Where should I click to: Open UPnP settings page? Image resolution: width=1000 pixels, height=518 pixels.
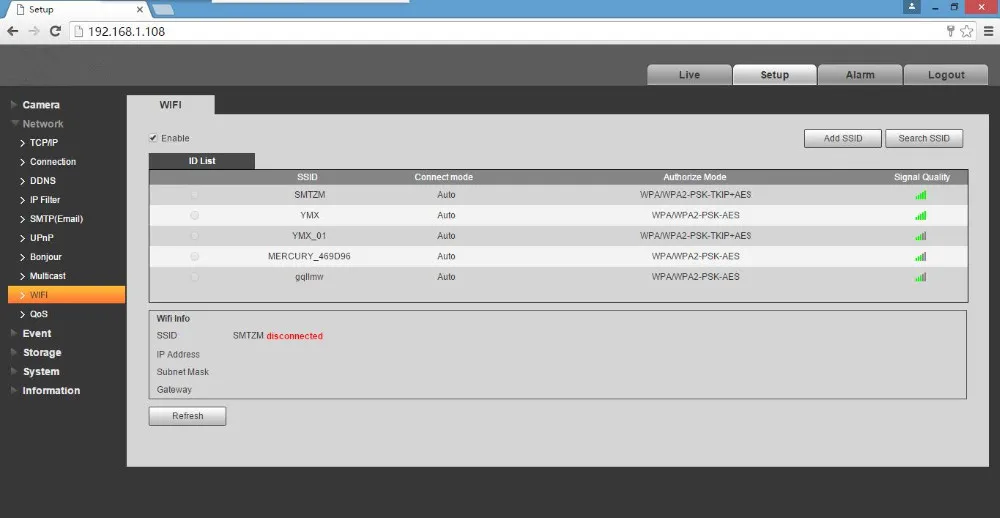point(41,238)
